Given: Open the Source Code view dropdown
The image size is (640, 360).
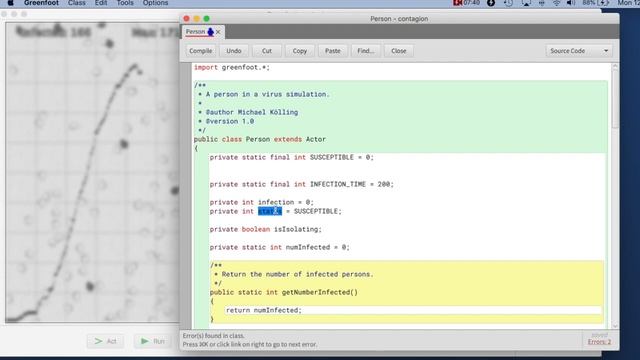Looking at the screenshot, I should coord(580,51).
